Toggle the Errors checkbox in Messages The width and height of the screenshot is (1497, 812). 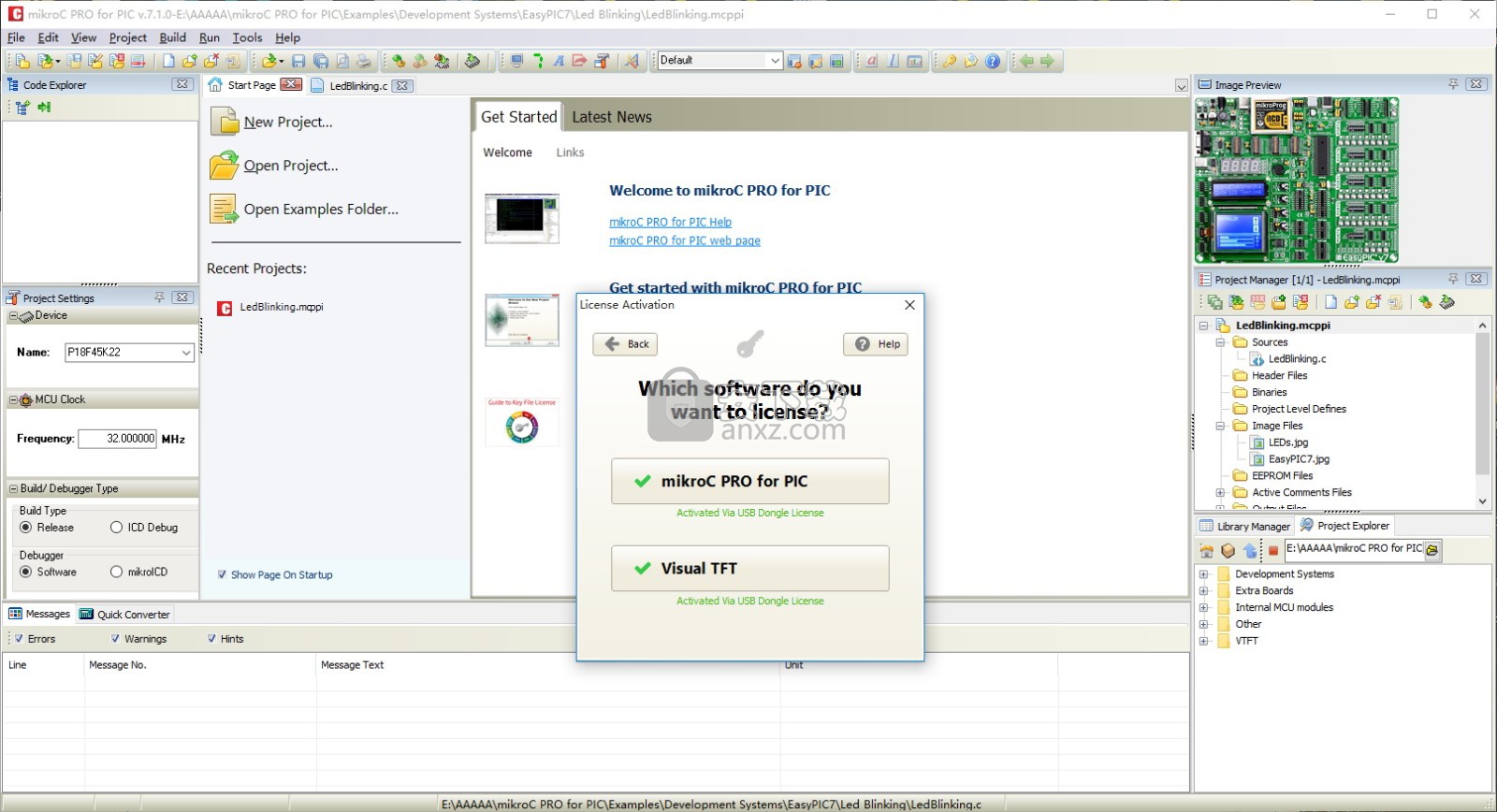coord(19,639)
